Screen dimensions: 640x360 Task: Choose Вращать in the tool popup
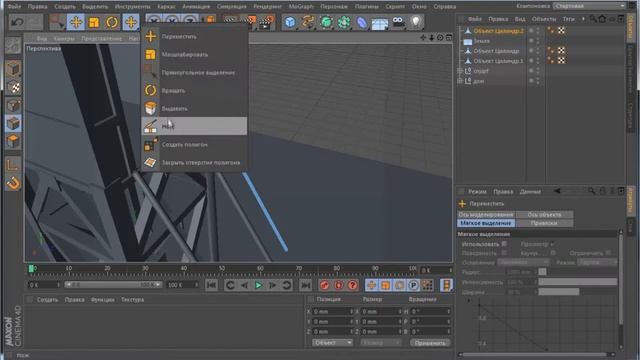(x=194, y=90)
